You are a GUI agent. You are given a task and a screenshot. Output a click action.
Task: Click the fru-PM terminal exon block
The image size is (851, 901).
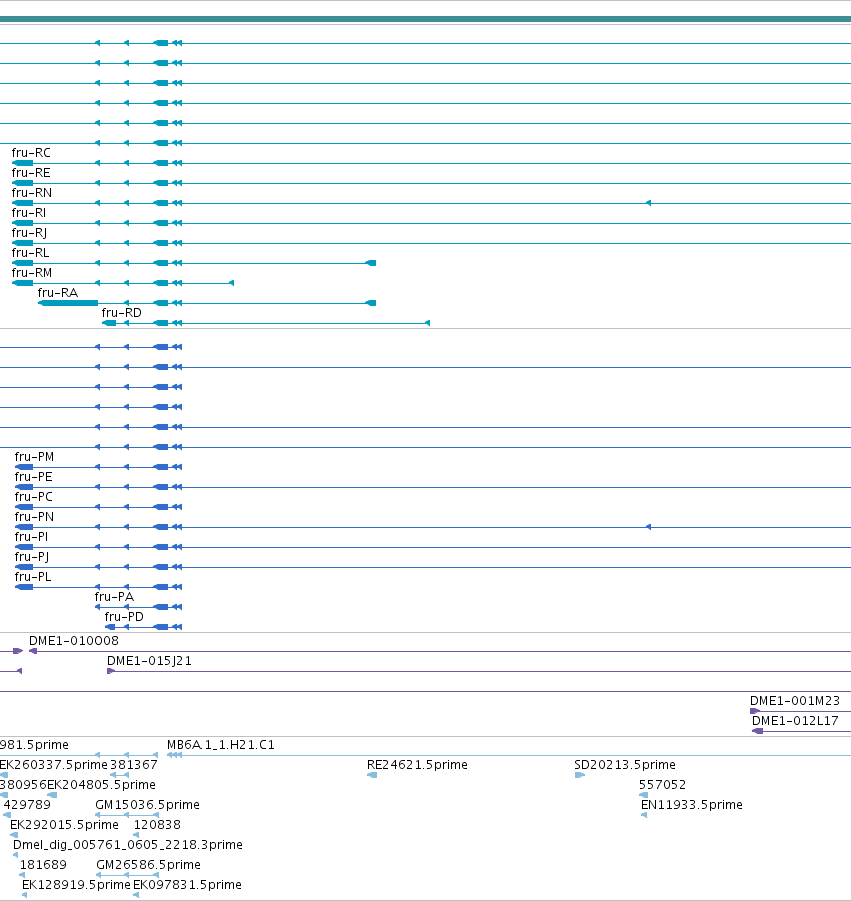24,467
